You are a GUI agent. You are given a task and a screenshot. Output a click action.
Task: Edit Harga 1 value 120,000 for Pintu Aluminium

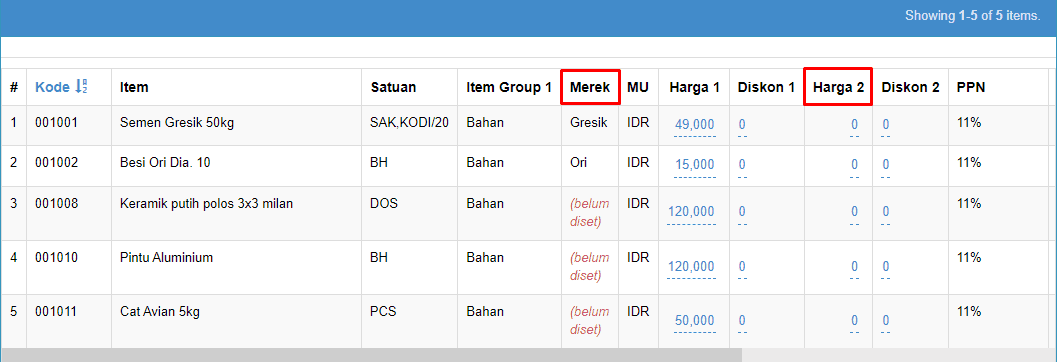tap(691, 266)
